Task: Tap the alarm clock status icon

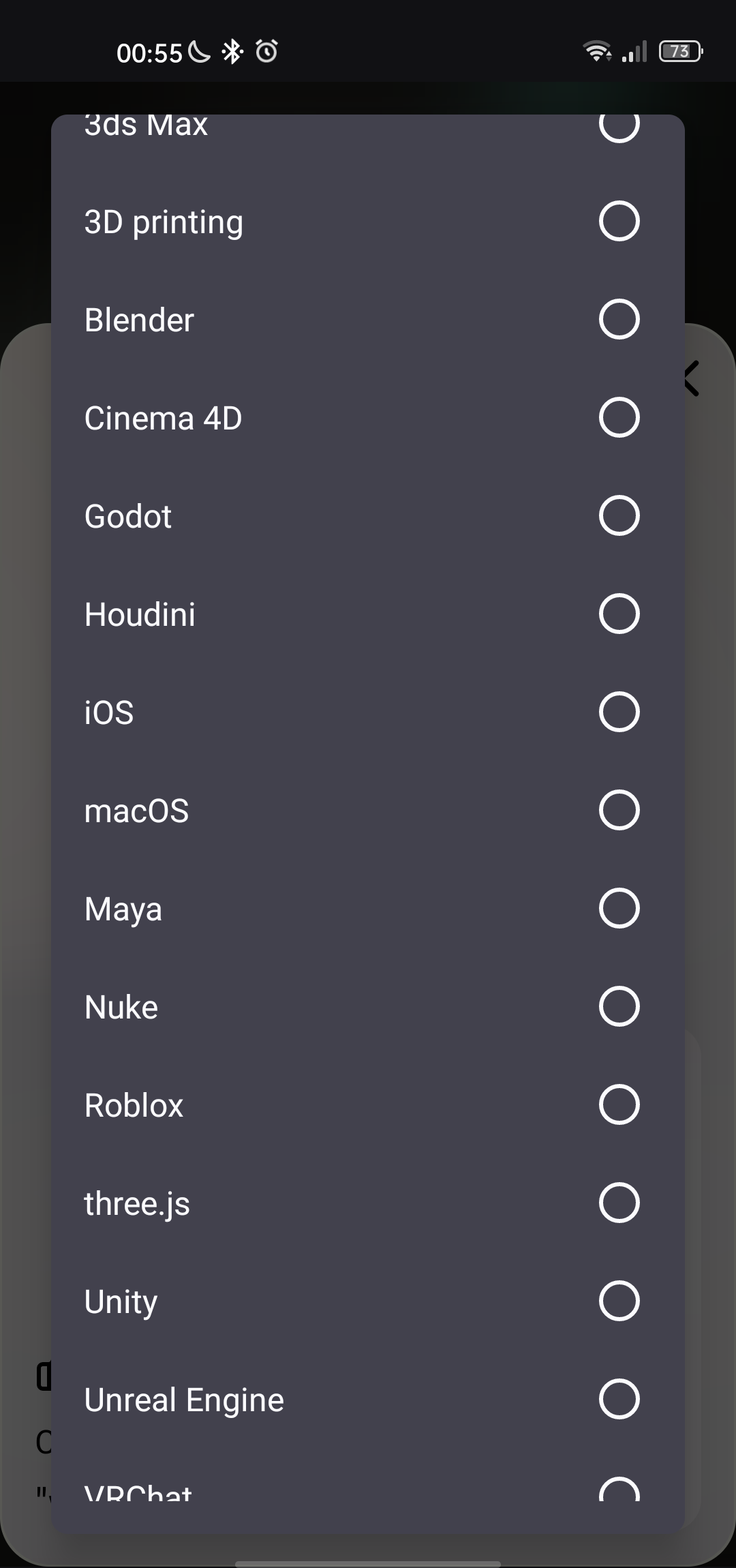Action: click(266, 51)
